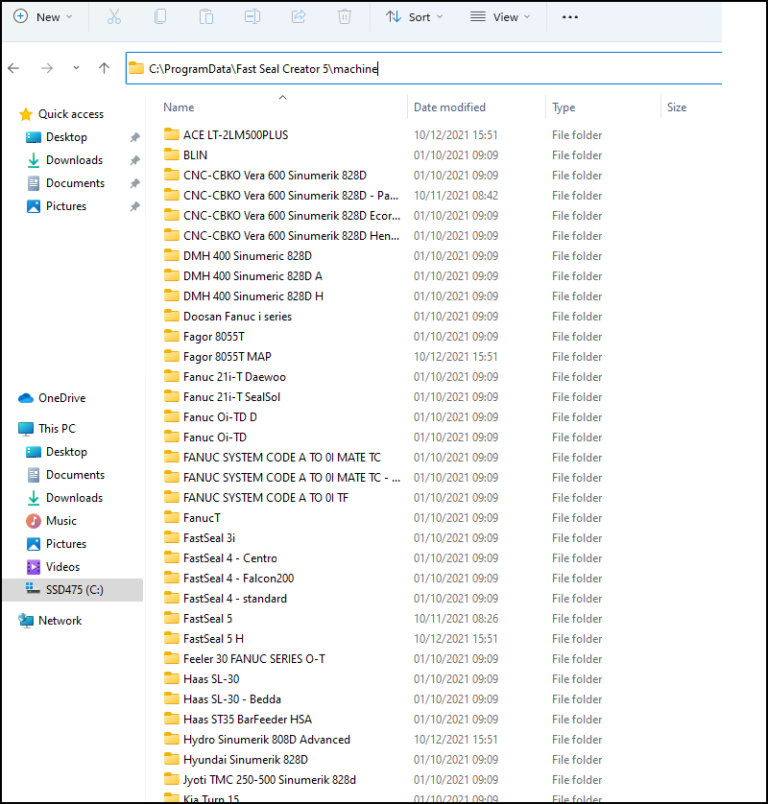Image resolution: width=768 pixels, height=804 pixels.
Task: Select the SSD475 (C:) drive
Action: [x=73, y=590]
